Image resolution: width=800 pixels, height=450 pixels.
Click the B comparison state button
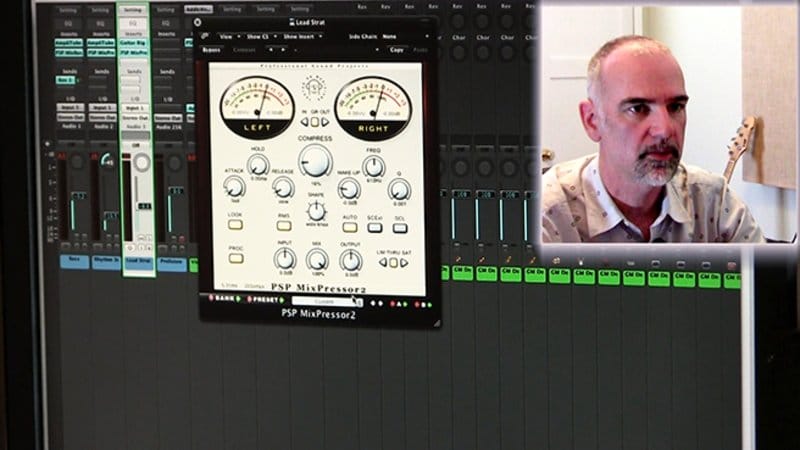click(x=423, y=305)
